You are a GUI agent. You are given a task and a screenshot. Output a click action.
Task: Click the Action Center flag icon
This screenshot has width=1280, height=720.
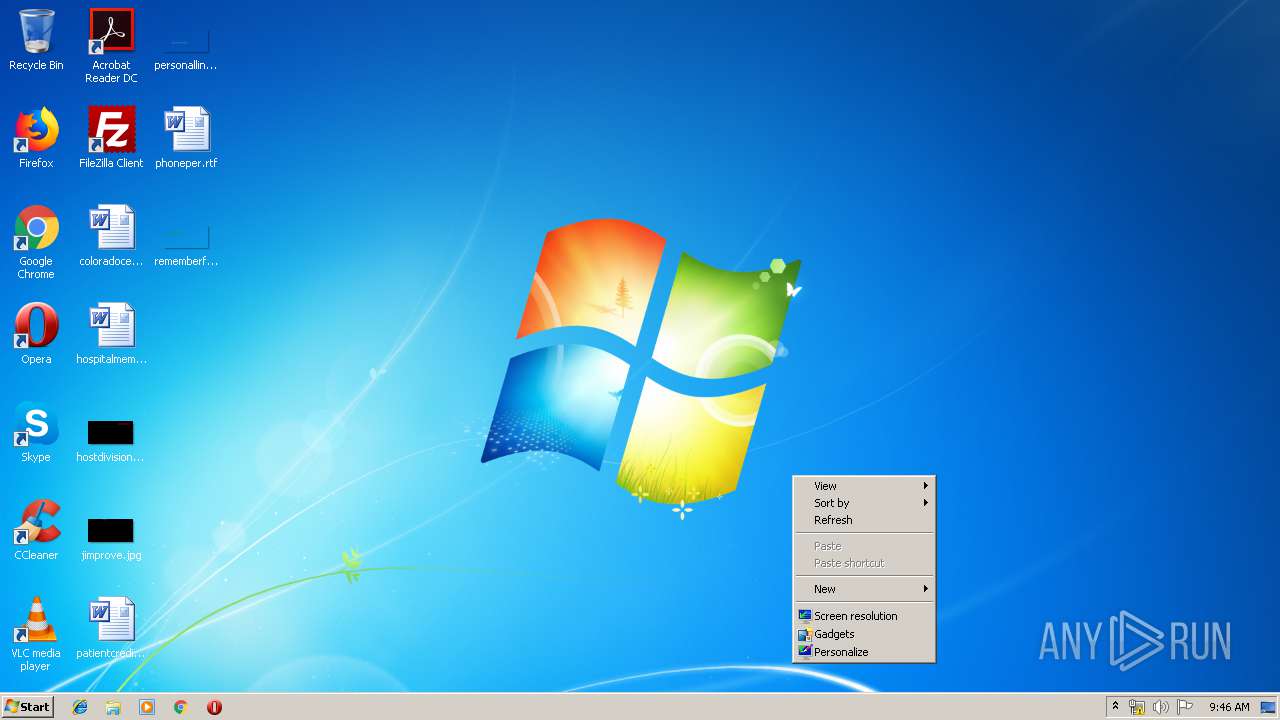coord(1185,707)
